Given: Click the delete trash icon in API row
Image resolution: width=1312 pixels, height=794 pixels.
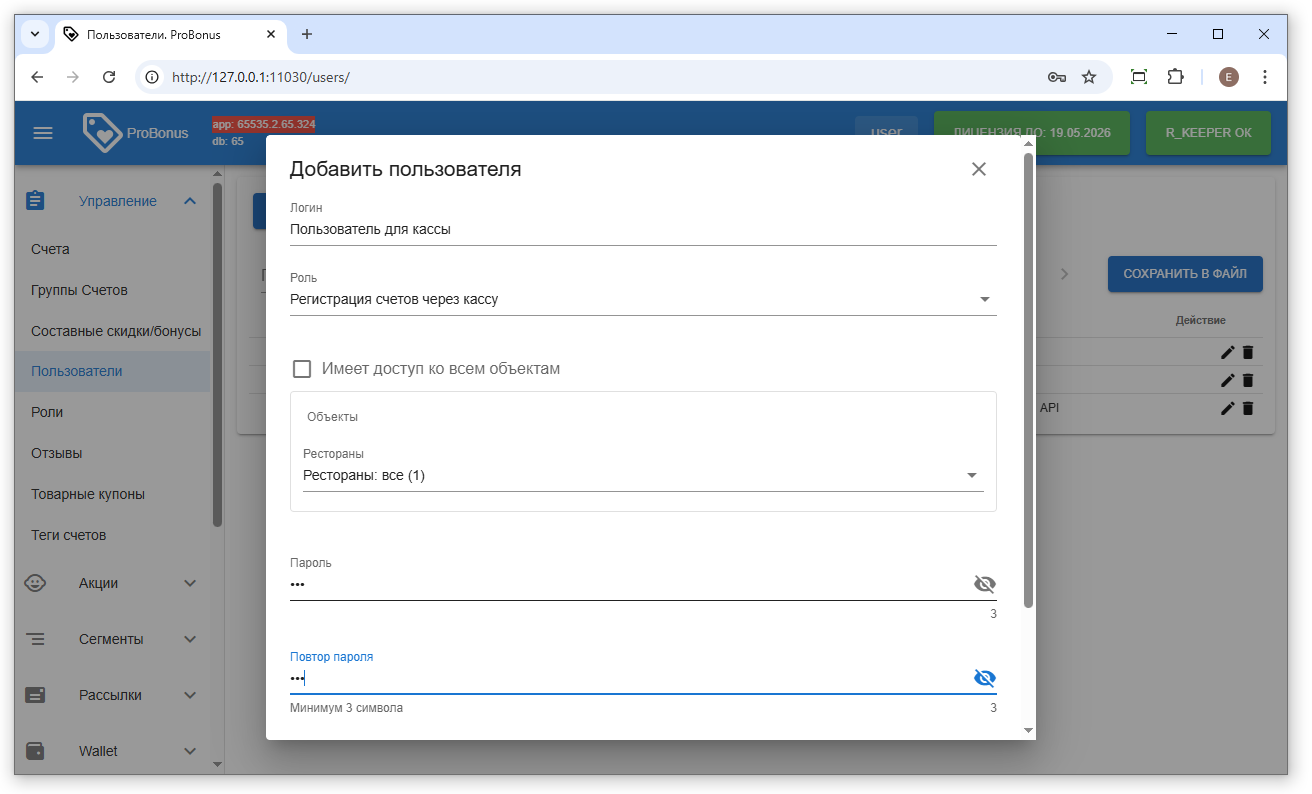Looking at the screenshot, I should point(1247,408).
